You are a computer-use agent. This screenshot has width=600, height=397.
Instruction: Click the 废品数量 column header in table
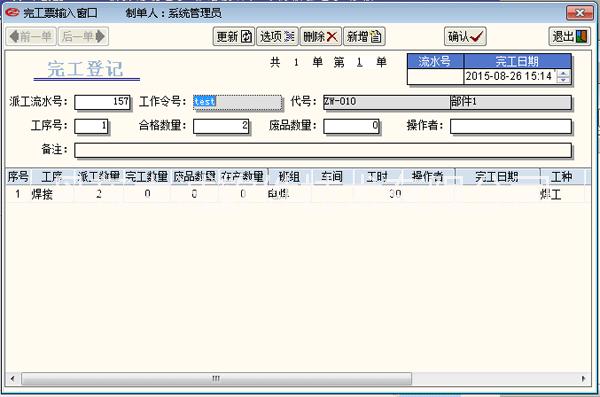point(194,176)
